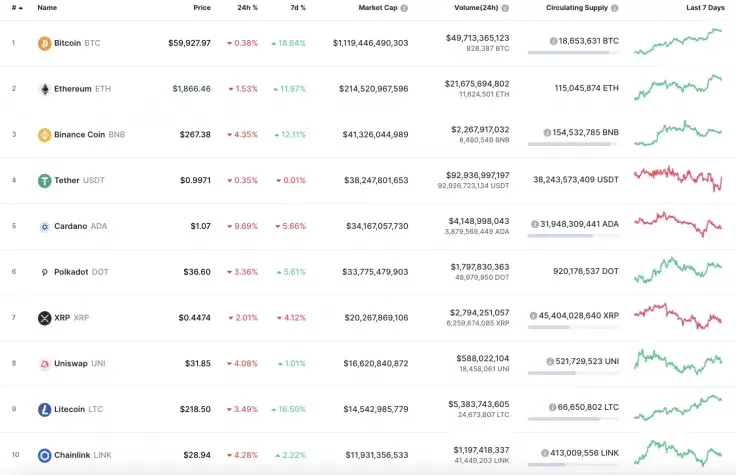Click the Bitcoin circulating supply progress bar
Viewport: 736px width, 475px height.
click(573, 52)
